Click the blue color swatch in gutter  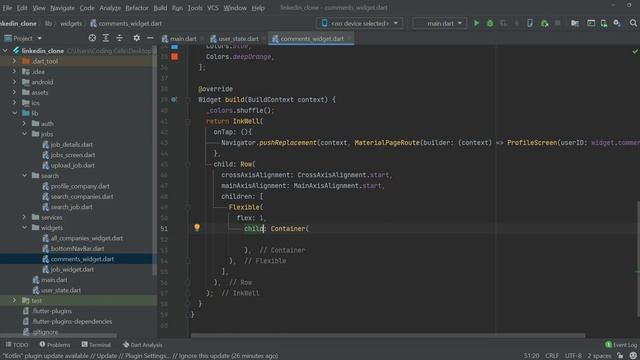pyautogui.click(x=175, y=47)
